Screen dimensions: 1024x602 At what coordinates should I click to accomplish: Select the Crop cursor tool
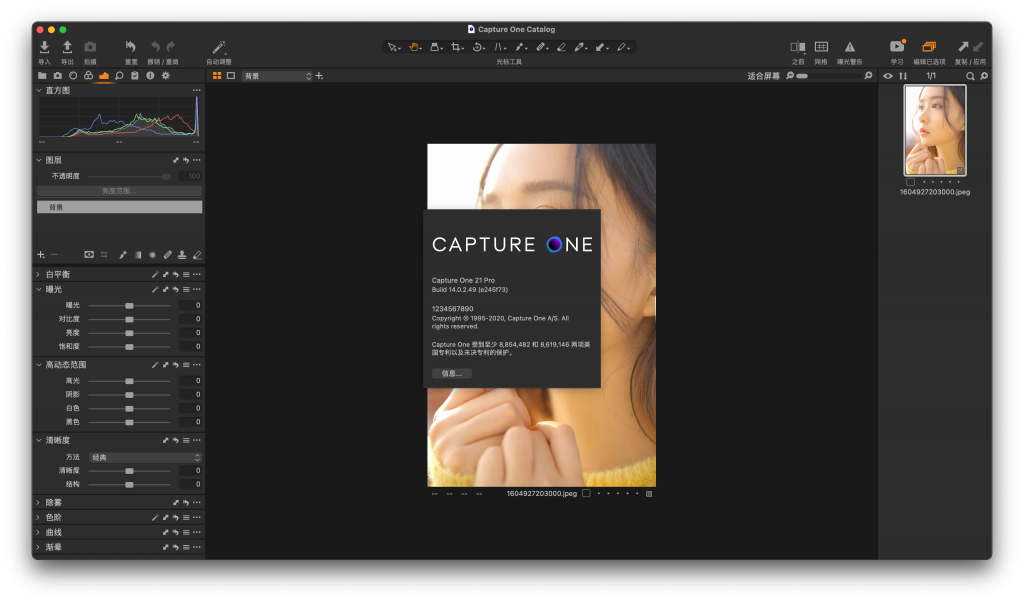(x=456, y=47)
